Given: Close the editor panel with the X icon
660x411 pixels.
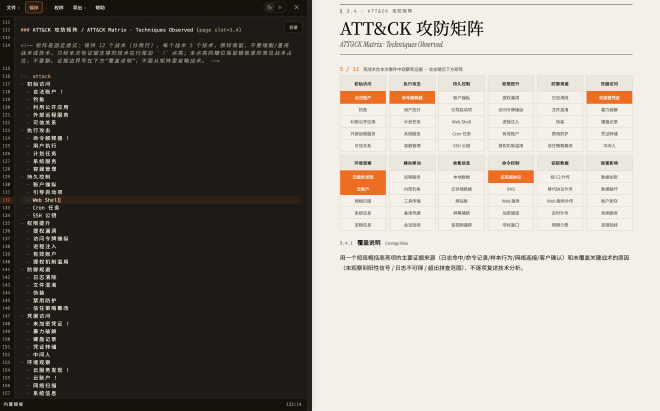Looking at the screenshot, I should tap(296, 7).
